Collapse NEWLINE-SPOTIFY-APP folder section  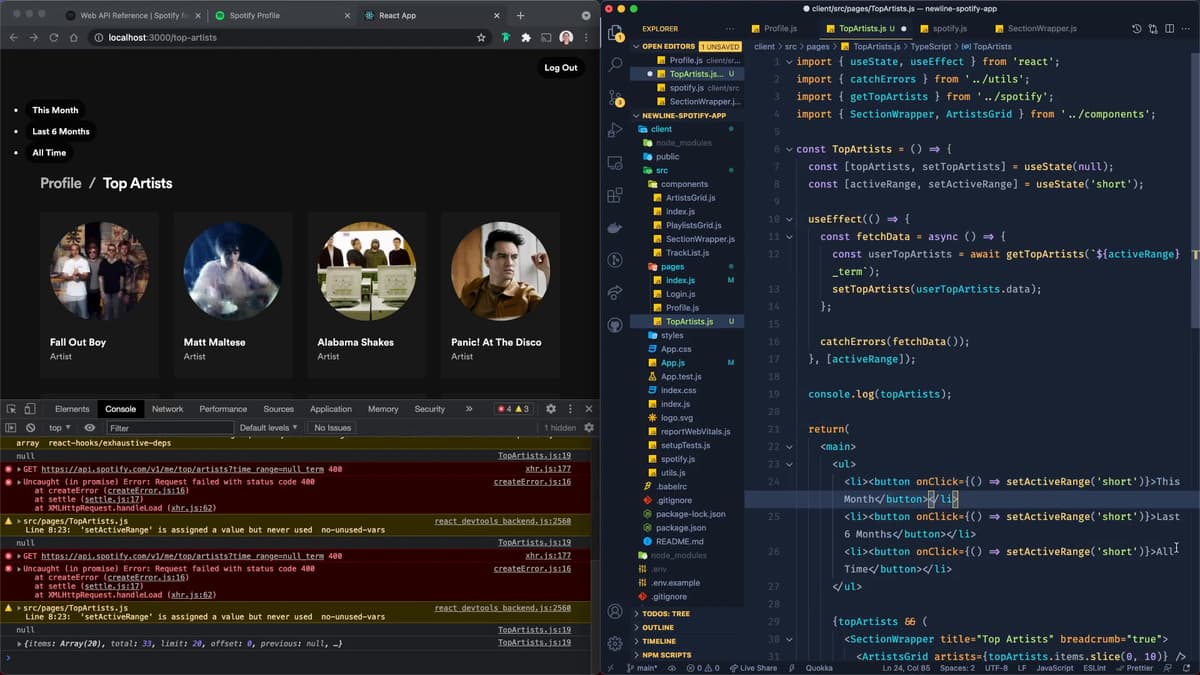tap(686, 115)
